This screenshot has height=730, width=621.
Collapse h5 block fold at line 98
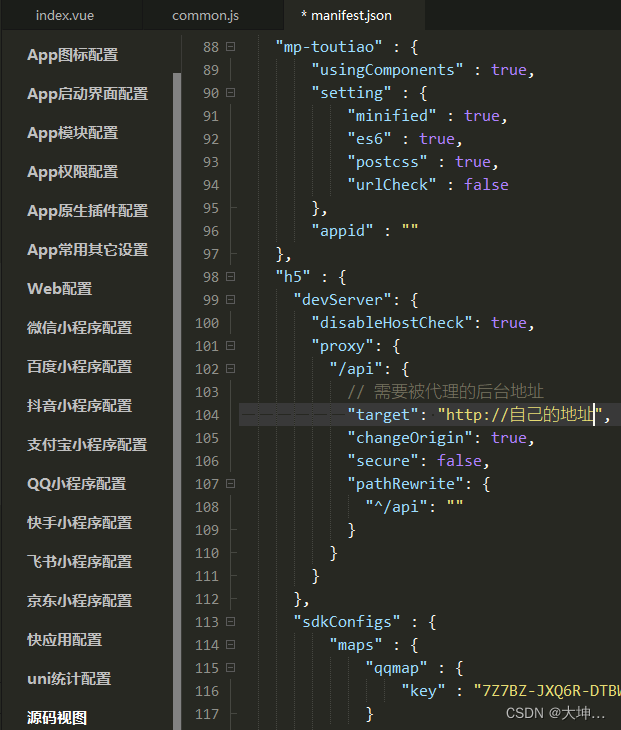230,277
